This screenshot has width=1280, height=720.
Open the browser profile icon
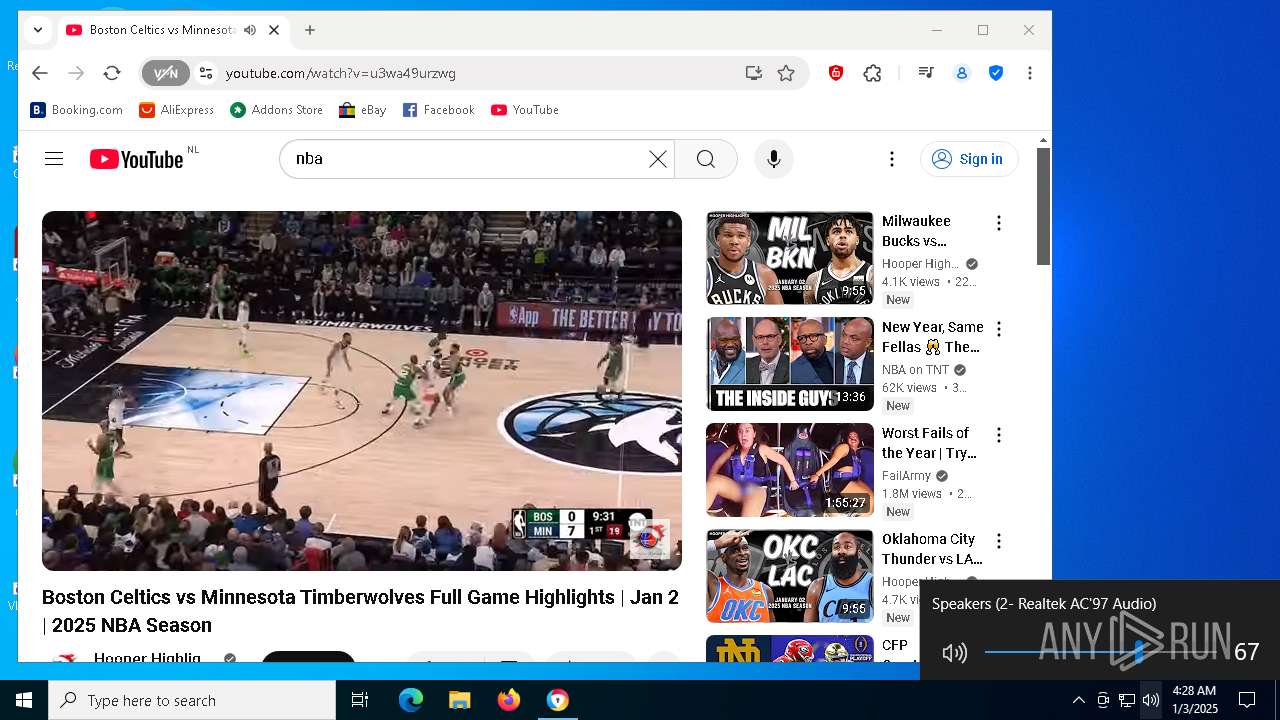[962, 73]
